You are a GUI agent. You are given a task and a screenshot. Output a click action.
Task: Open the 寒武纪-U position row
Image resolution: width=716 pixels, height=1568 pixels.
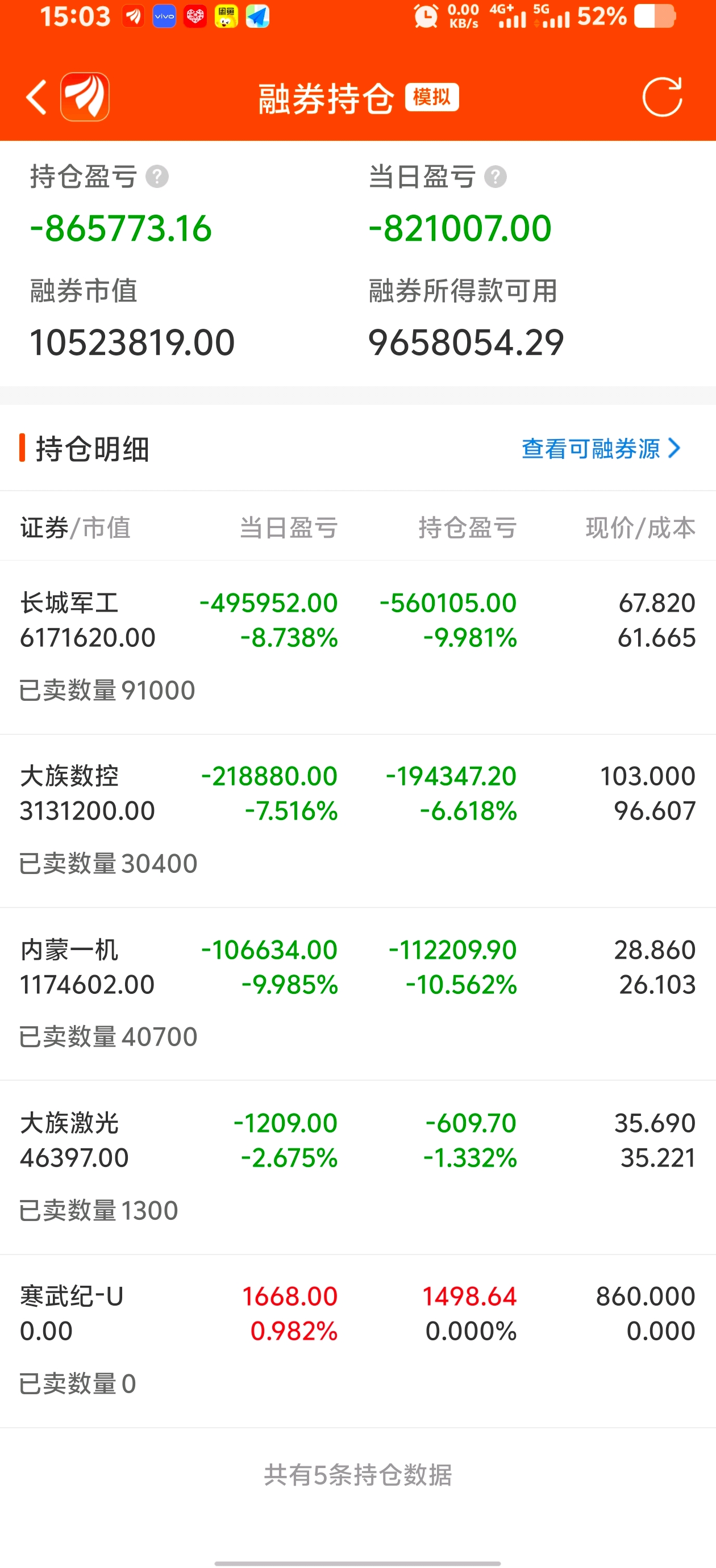pos(358,1341)
